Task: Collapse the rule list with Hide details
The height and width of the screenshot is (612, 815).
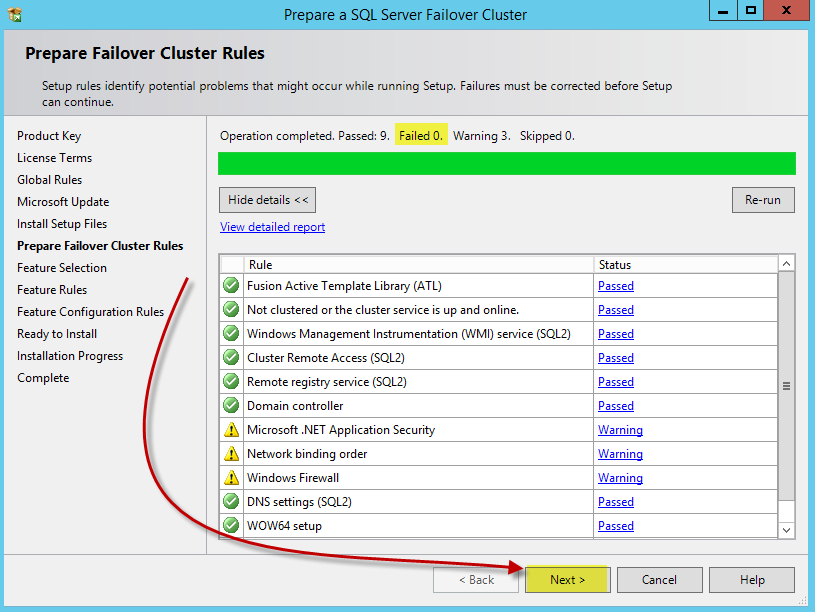Action: (267, 200)
